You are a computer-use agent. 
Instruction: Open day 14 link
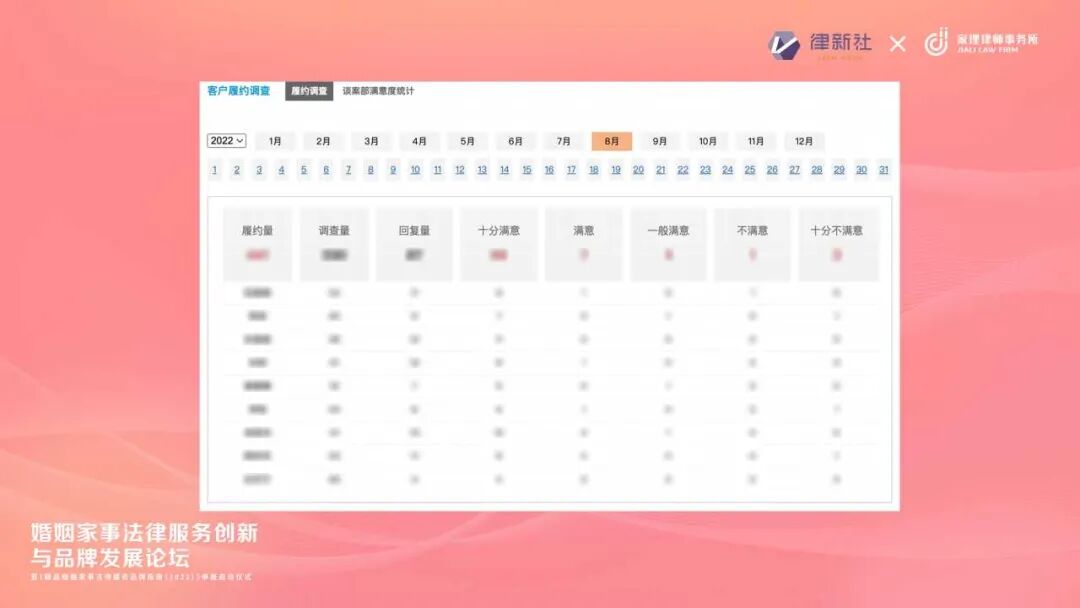[504, 169]
